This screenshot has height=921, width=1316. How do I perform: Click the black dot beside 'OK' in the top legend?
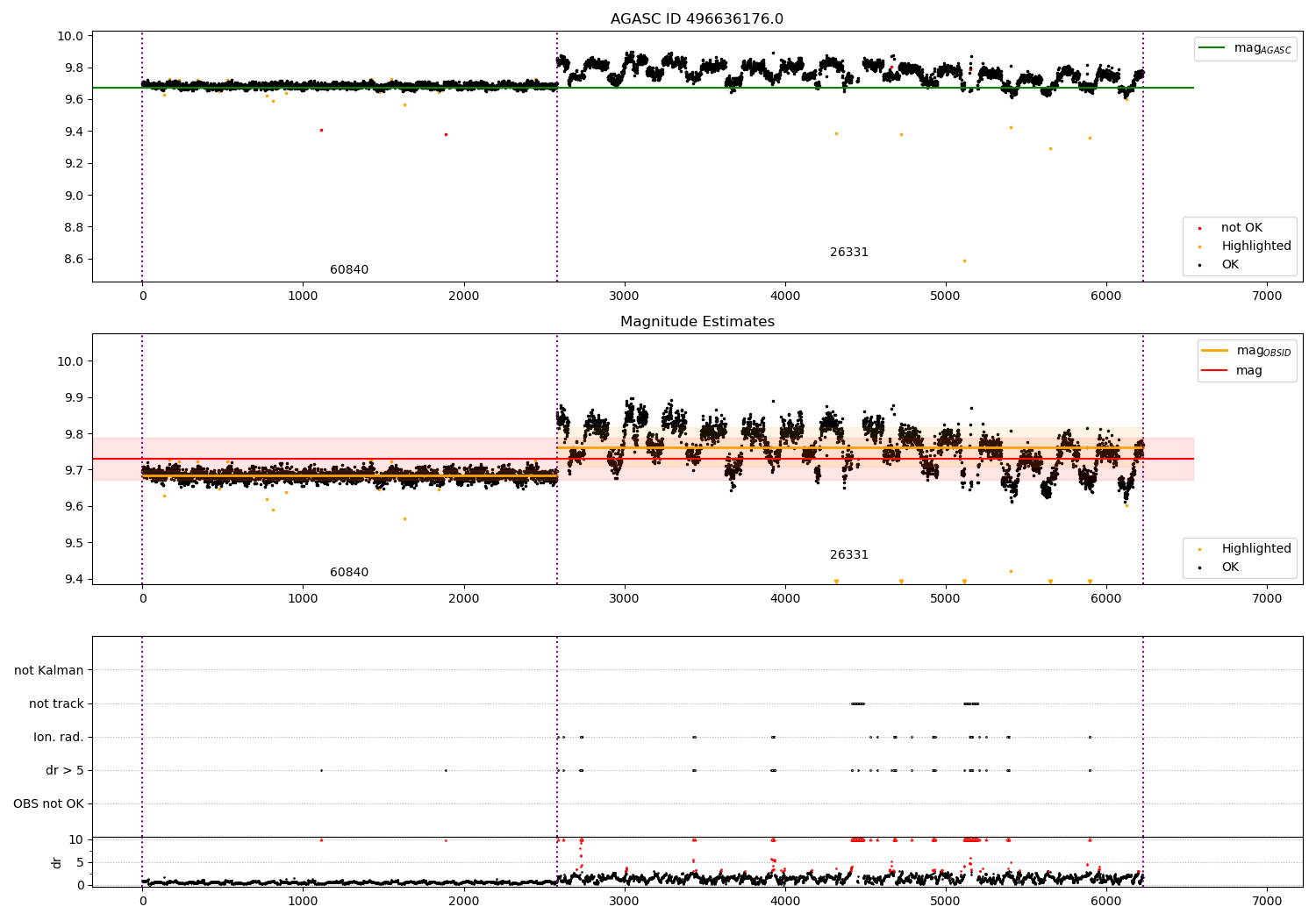point(1199,265)
